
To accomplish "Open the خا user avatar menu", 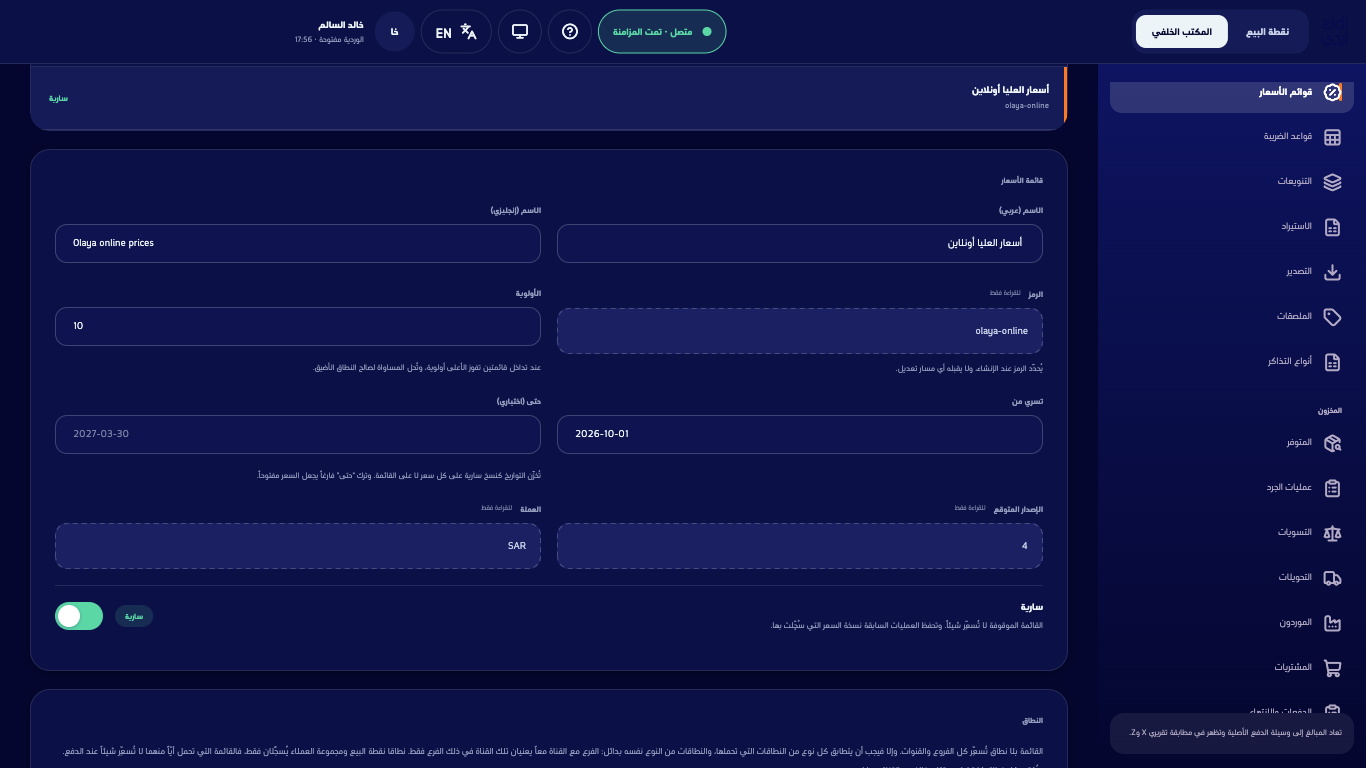I will pos(395,32).
